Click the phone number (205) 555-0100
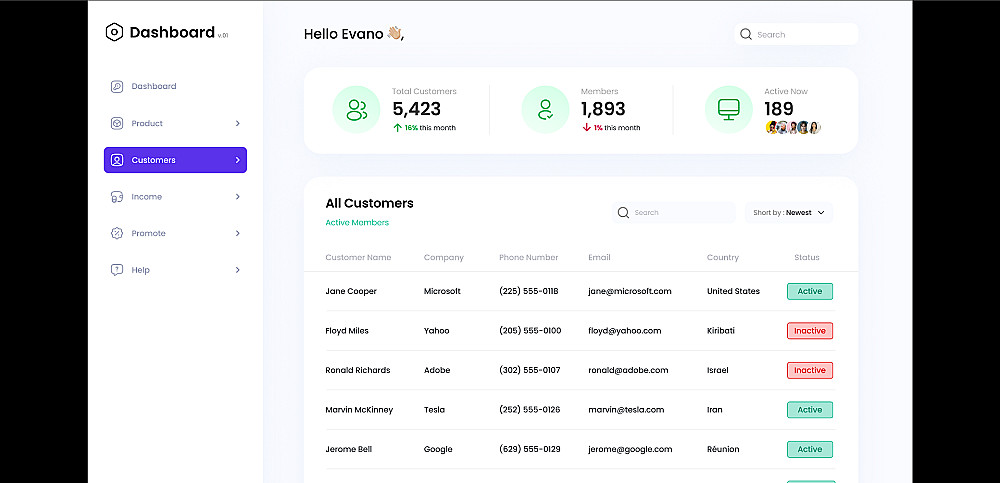Viewport: 1000px width, 483px height. tap(530, 331)
